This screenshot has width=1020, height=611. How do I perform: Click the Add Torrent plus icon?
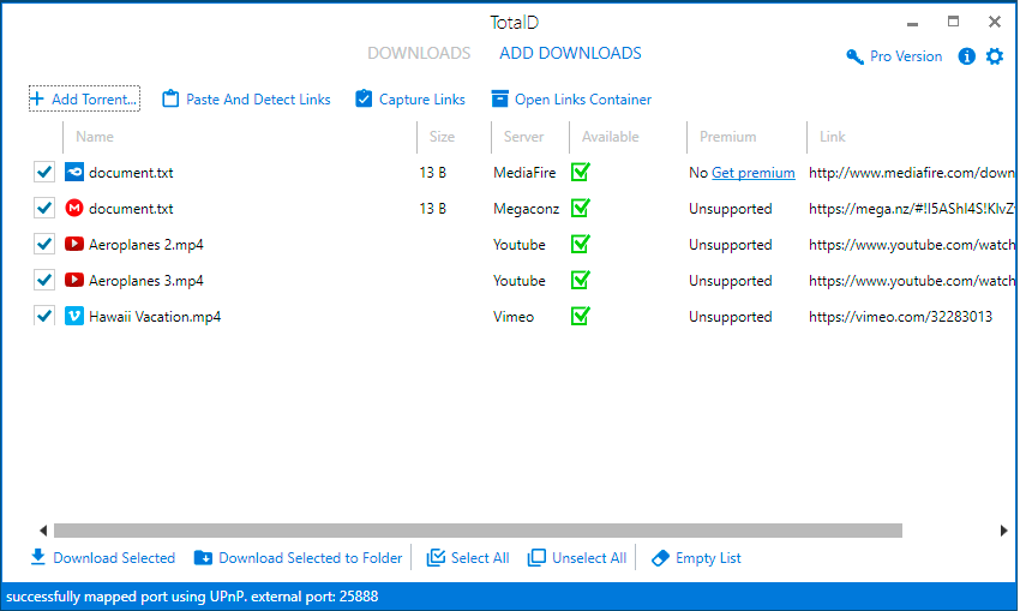point(37,99)
